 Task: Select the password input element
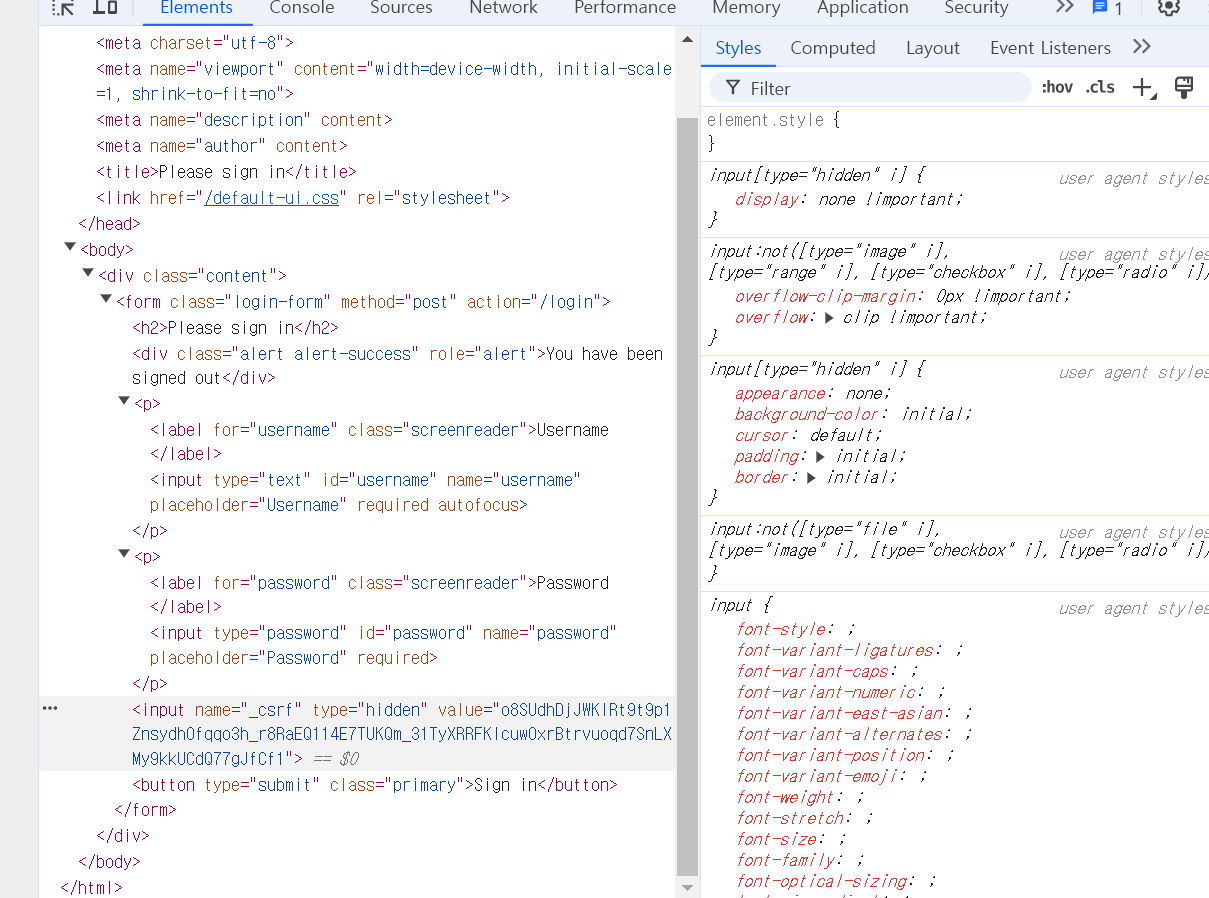[x=383, y=646]
